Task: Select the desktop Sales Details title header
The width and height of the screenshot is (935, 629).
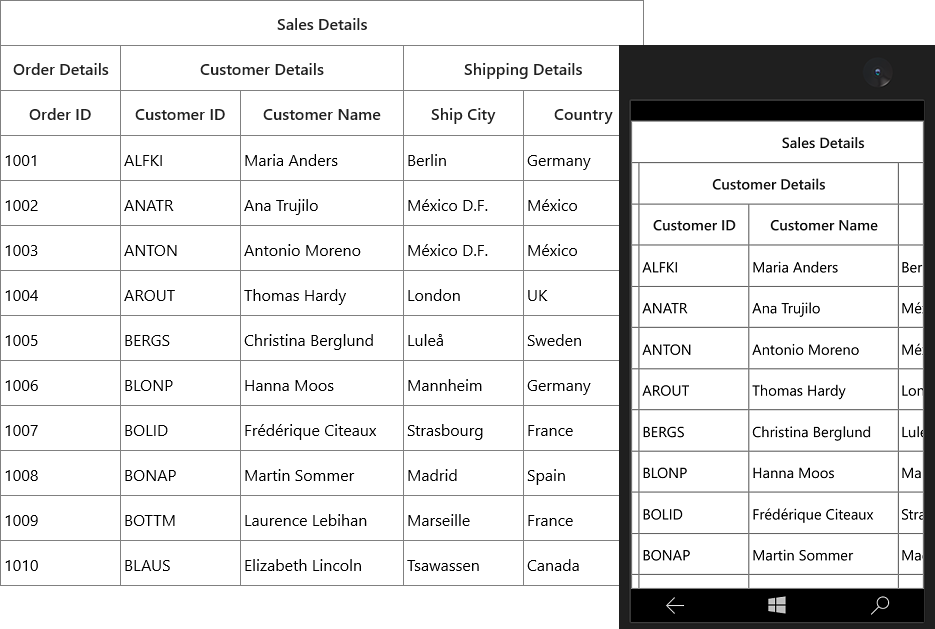Action: click(322, 24)
